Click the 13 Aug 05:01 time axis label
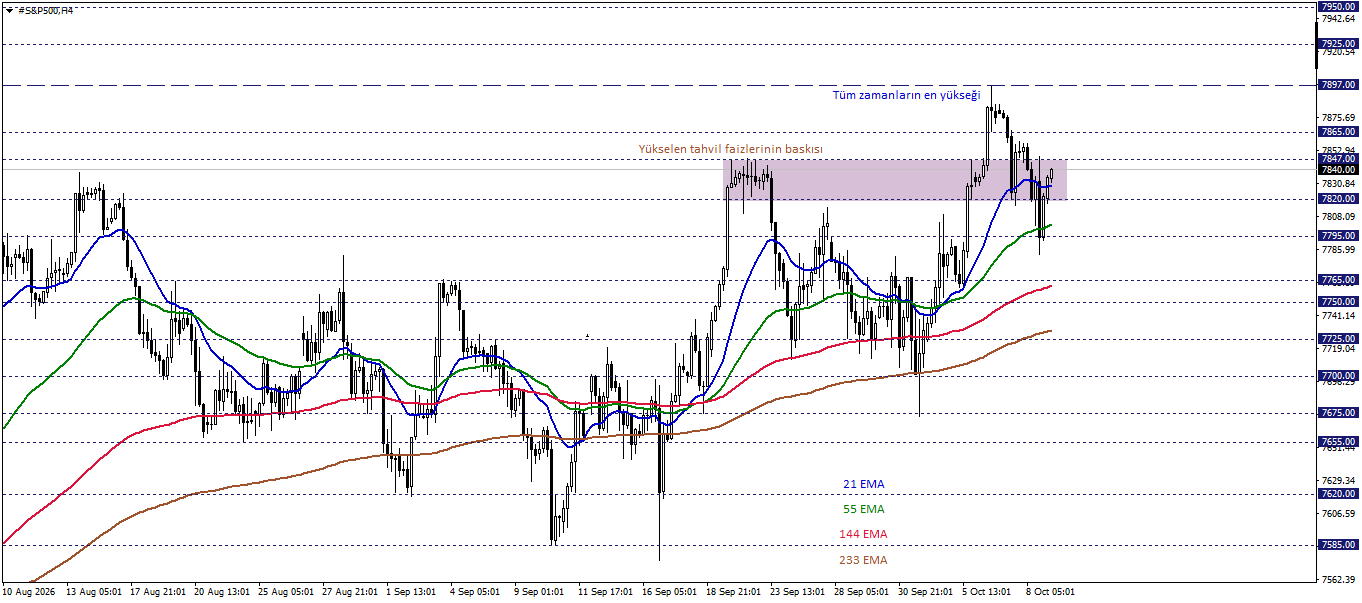1362x603 pixels. coord(93,592)
